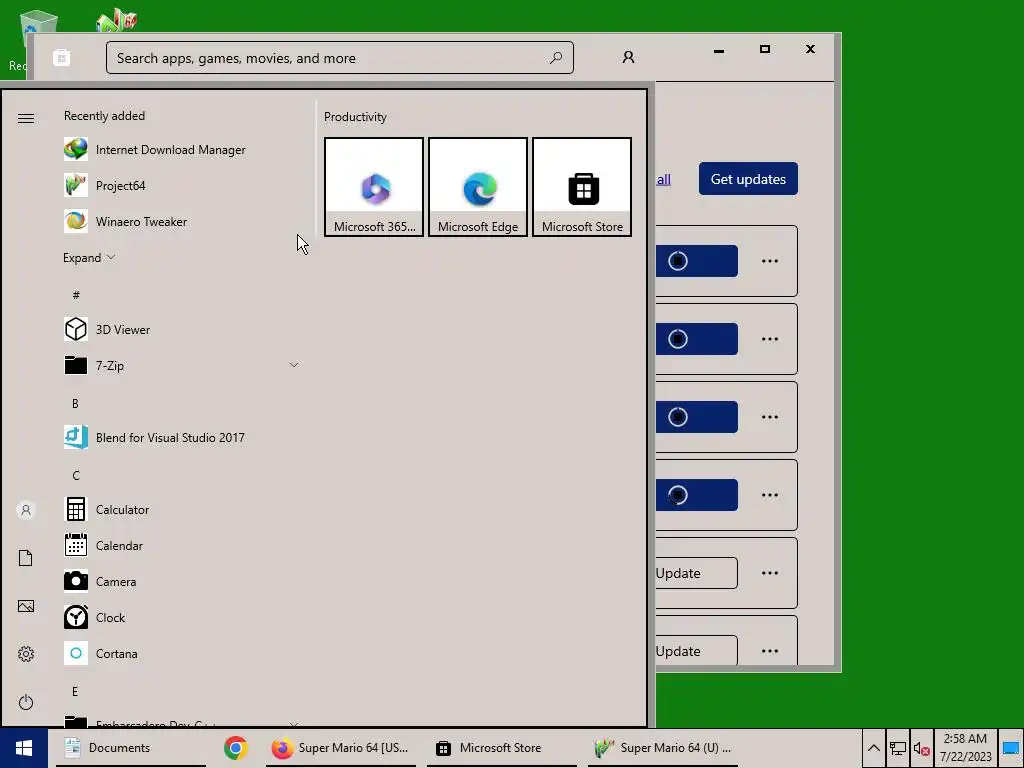Open the Clock app
Viewport: 1024px width, 768px height.
click(183, 617)
